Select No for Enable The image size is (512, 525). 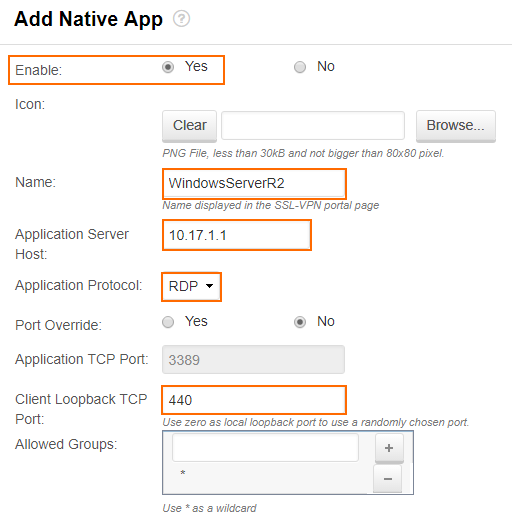tap(300, 67)
